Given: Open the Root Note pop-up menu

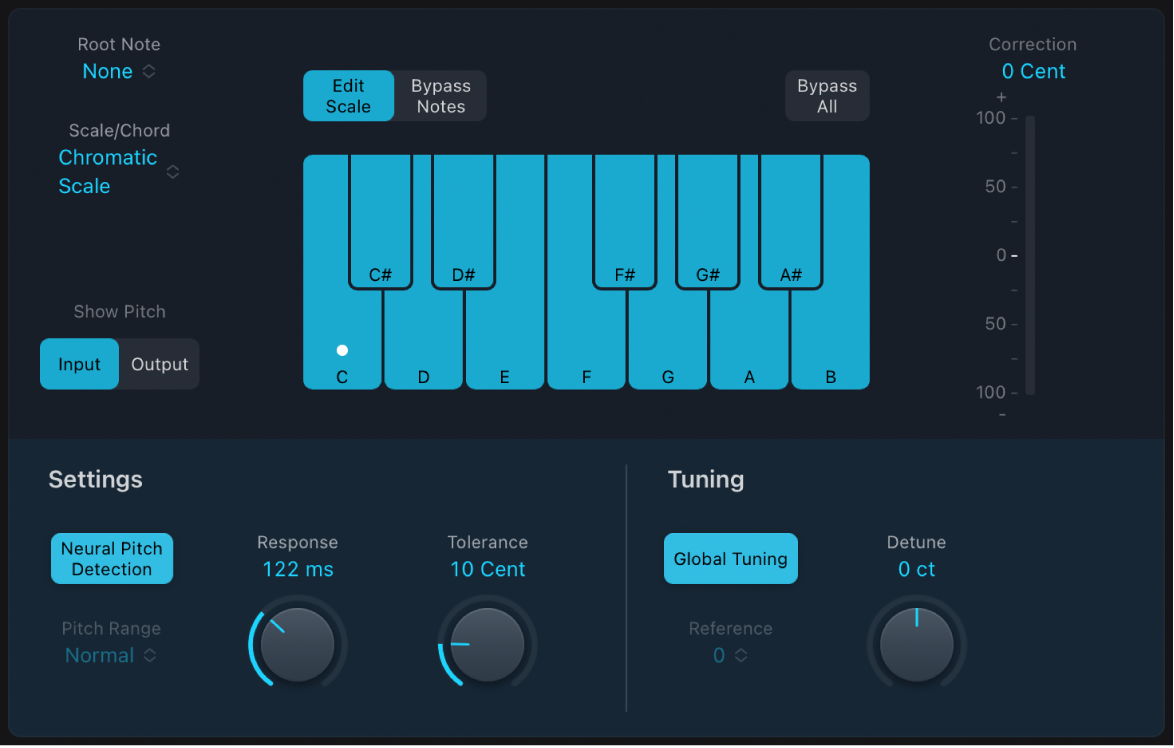Looking at the screenshot, I should [x=119, y=71].
